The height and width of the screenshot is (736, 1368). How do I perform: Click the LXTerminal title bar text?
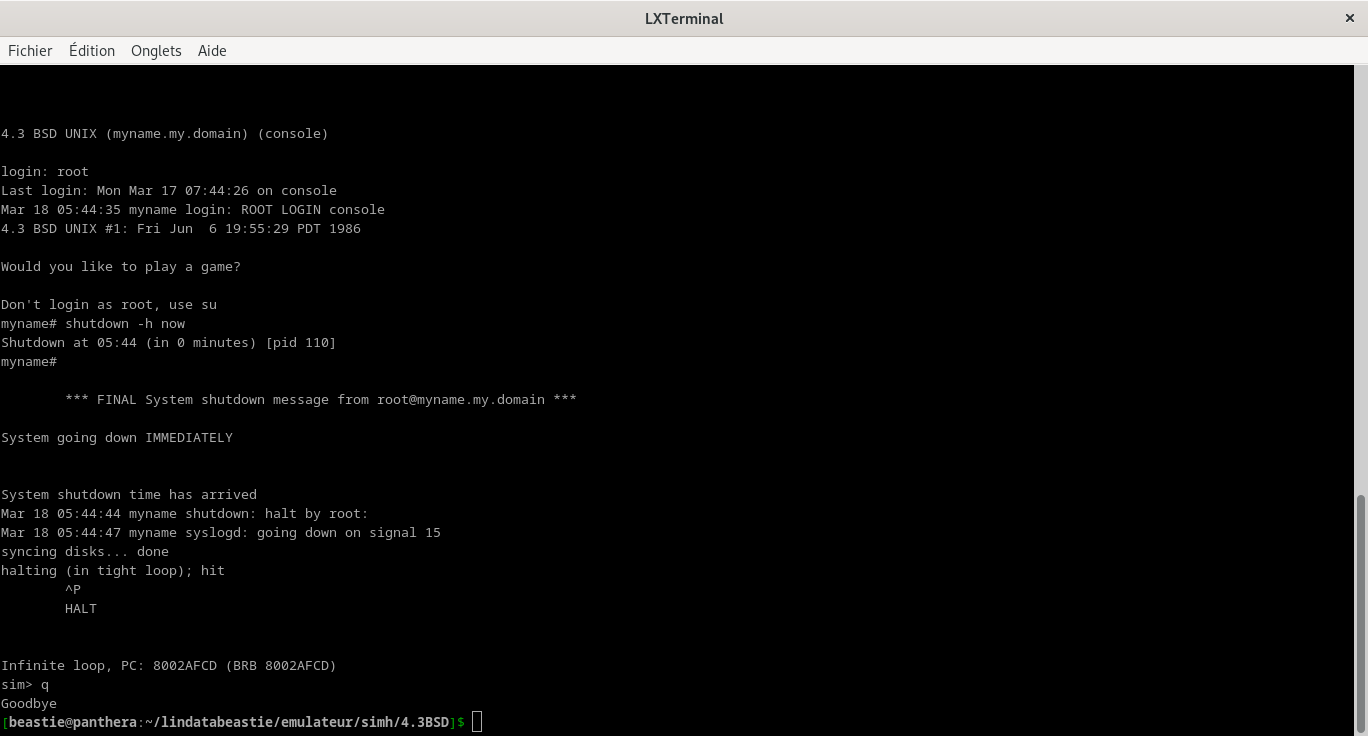pyautogui.click(x=684, y=18)
